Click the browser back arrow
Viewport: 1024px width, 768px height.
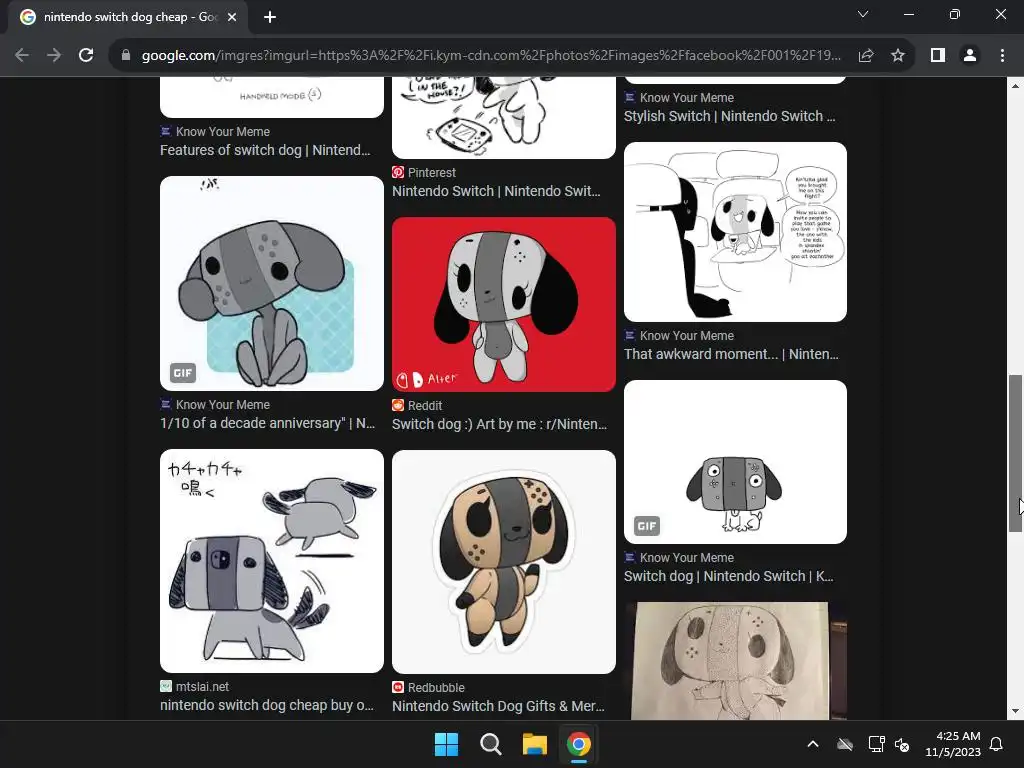click(22, 56)
